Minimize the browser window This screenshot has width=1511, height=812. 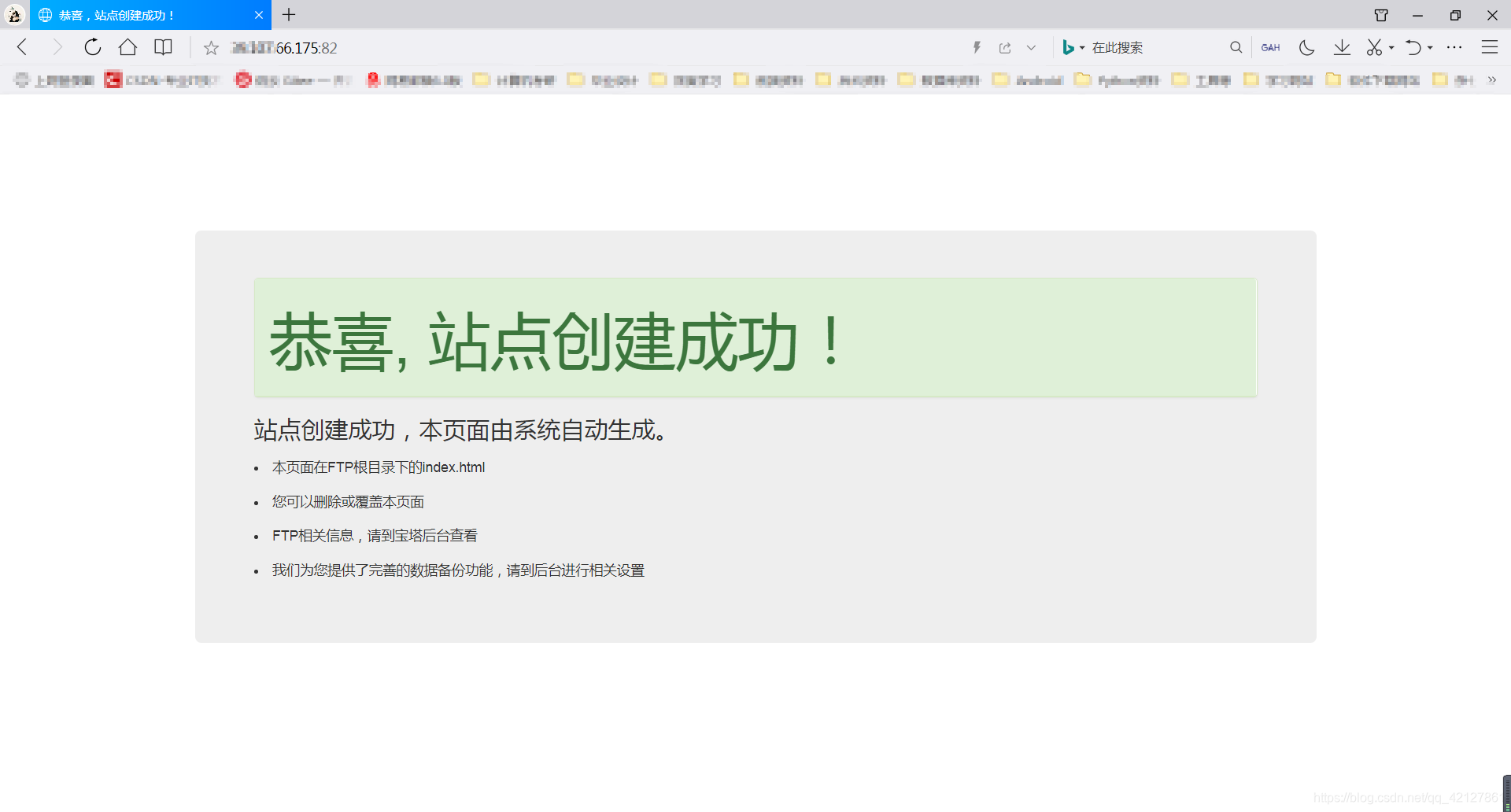pyautogui.click(x=1417, y=15)
